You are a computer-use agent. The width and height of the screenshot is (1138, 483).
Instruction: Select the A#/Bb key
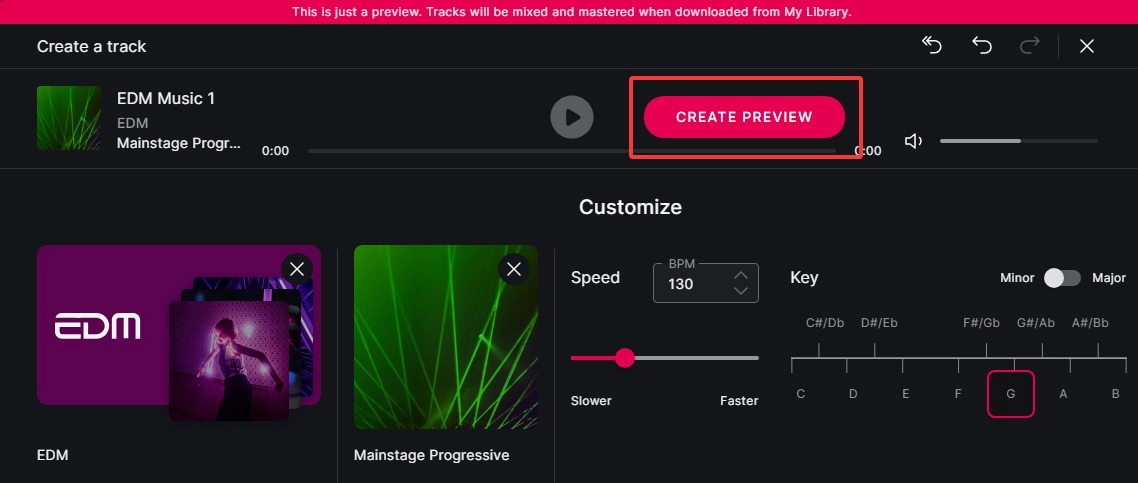[x=1090, y=323]
